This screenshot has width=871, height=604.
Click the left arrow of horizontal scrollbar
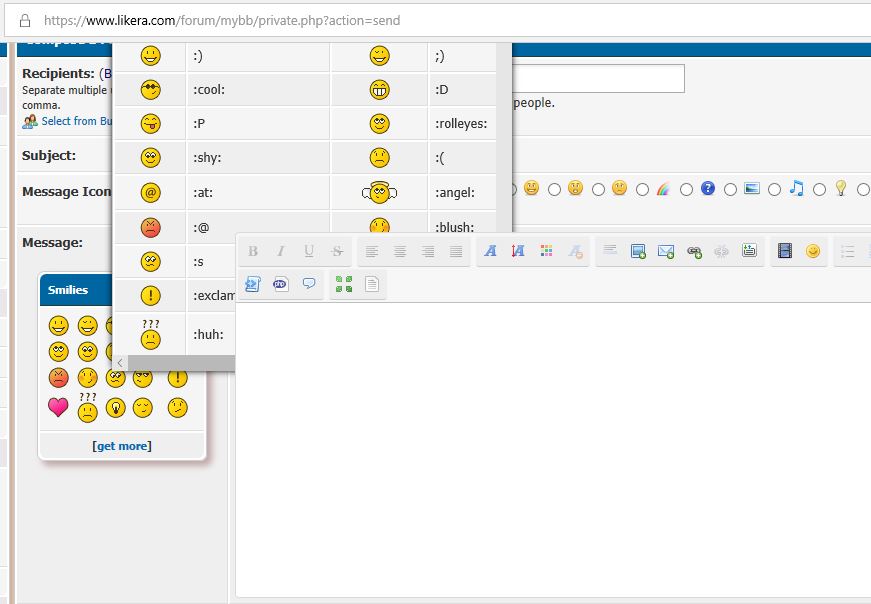click(x=120, y=363)
